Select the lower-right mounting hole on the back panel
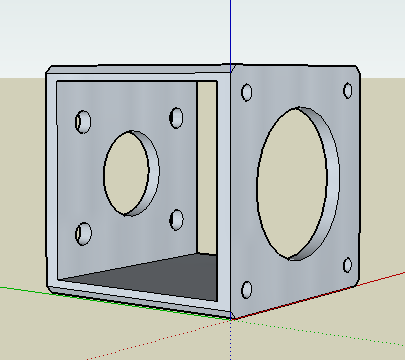 176,220
